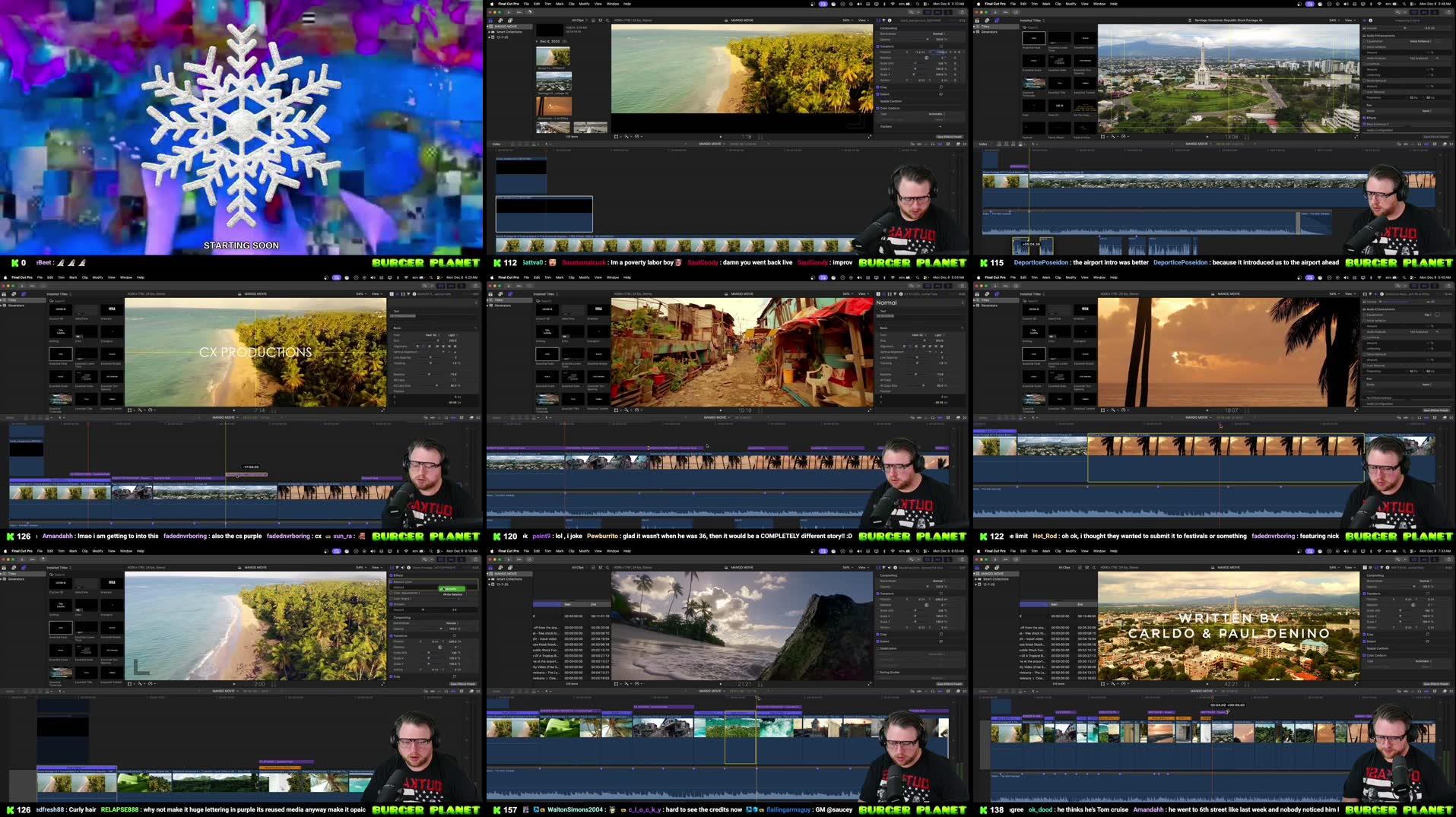Viewport: 1456px width, 817px height.
Task: Open the Blend Mode Normal dropdown
Action: coord(938,33)
